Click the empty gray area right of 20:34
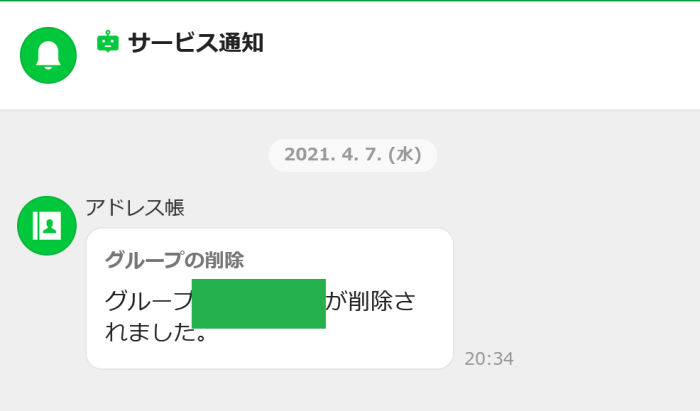This screenshot has height=411, width=700. 607,359
